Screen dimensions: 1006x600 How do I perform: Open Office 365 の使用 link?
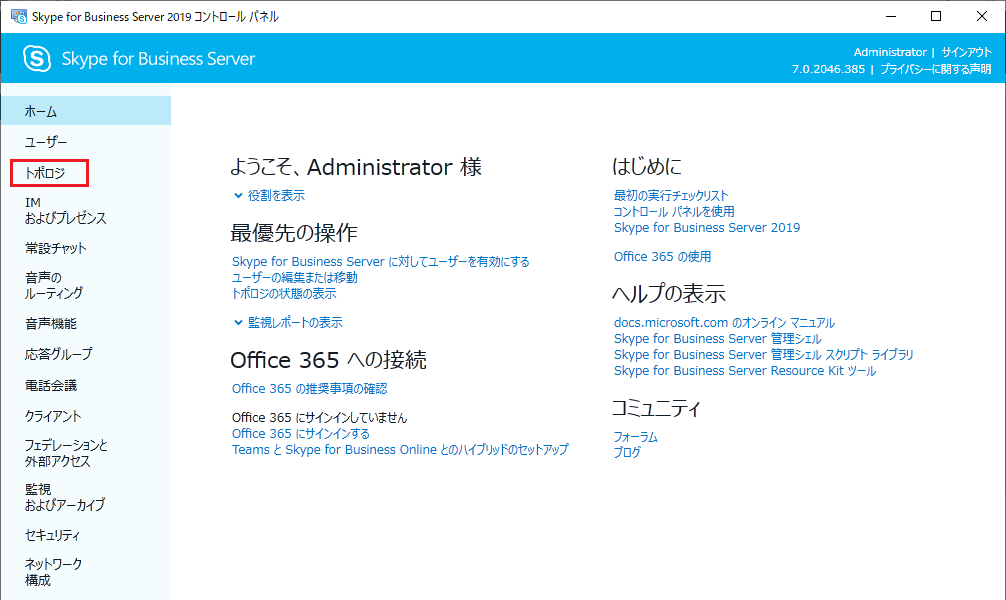[x=662, y=257]
